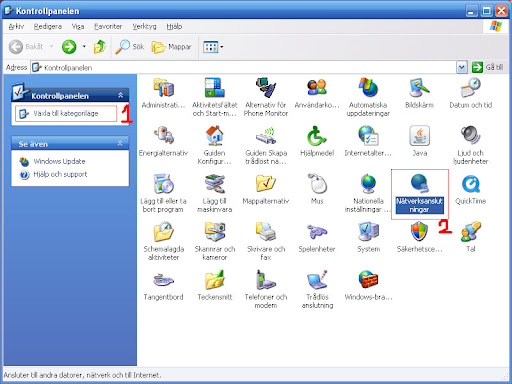
Task: Open Mappalternativ folder options icon
Action: tap(266, 189)
